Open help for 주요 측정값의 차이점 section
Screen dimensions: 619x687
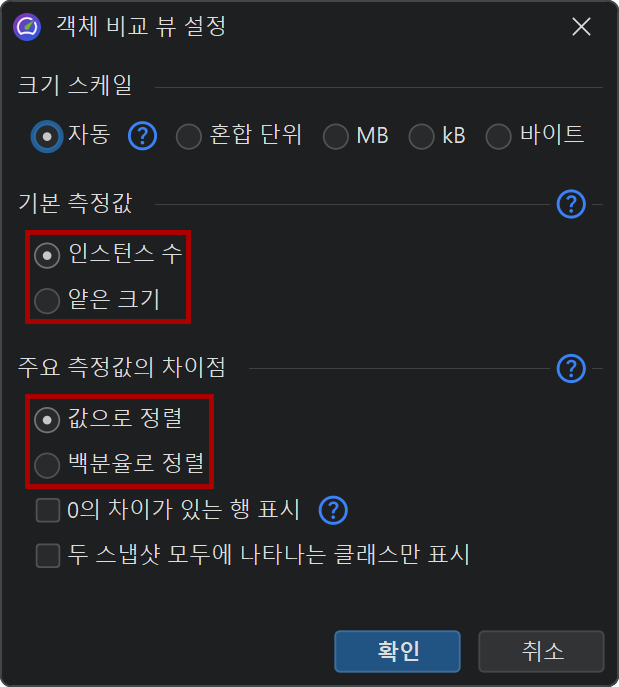pos(570,368)
